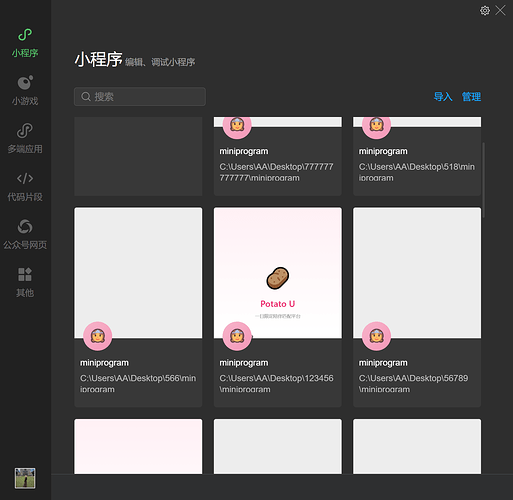The height and width of the screenshot is (500, 513).
Task: Click the 导入 import link
Action: tap(443, 97)
